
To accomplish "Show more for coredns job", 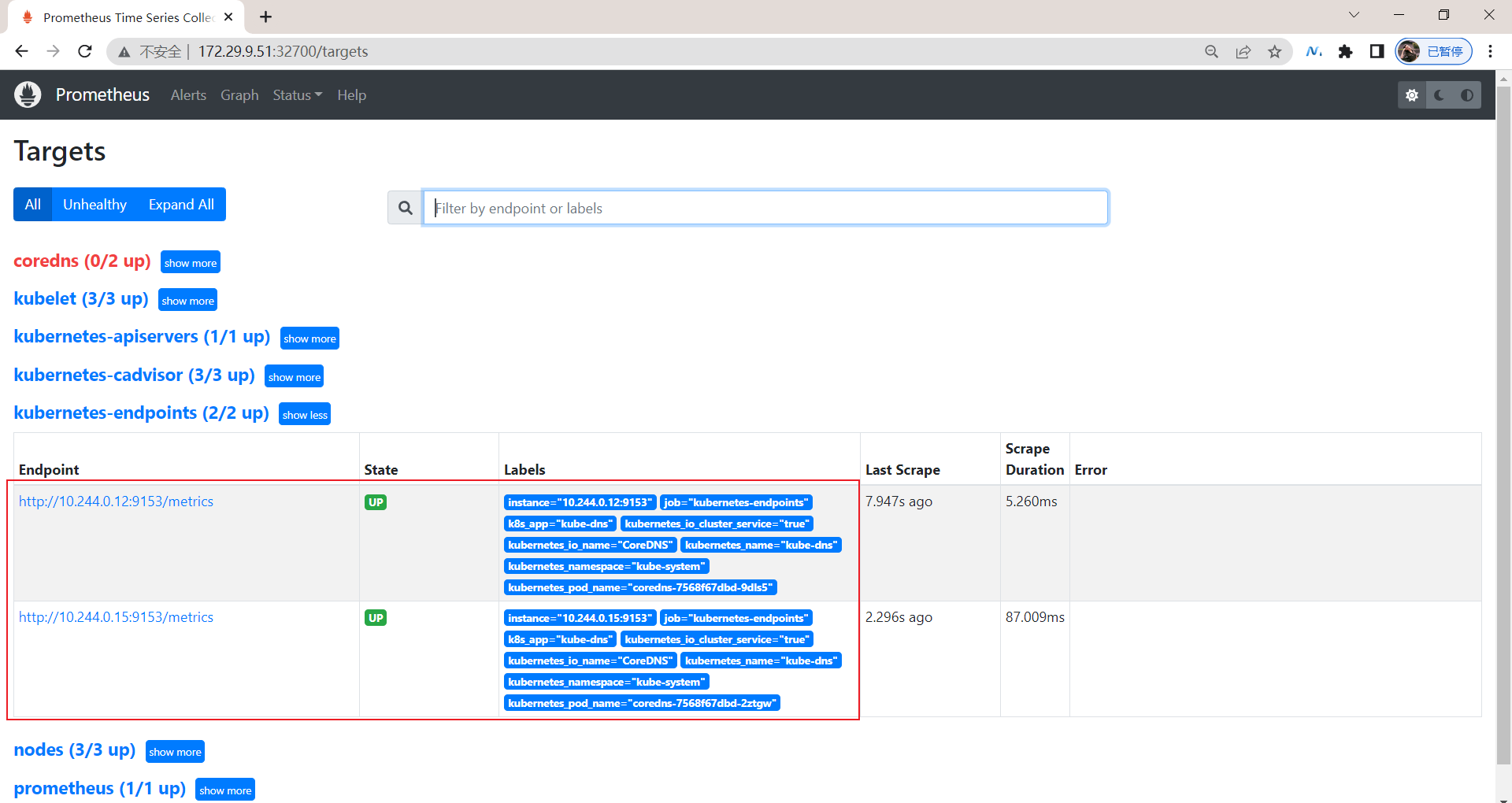I will pos(191,262).
